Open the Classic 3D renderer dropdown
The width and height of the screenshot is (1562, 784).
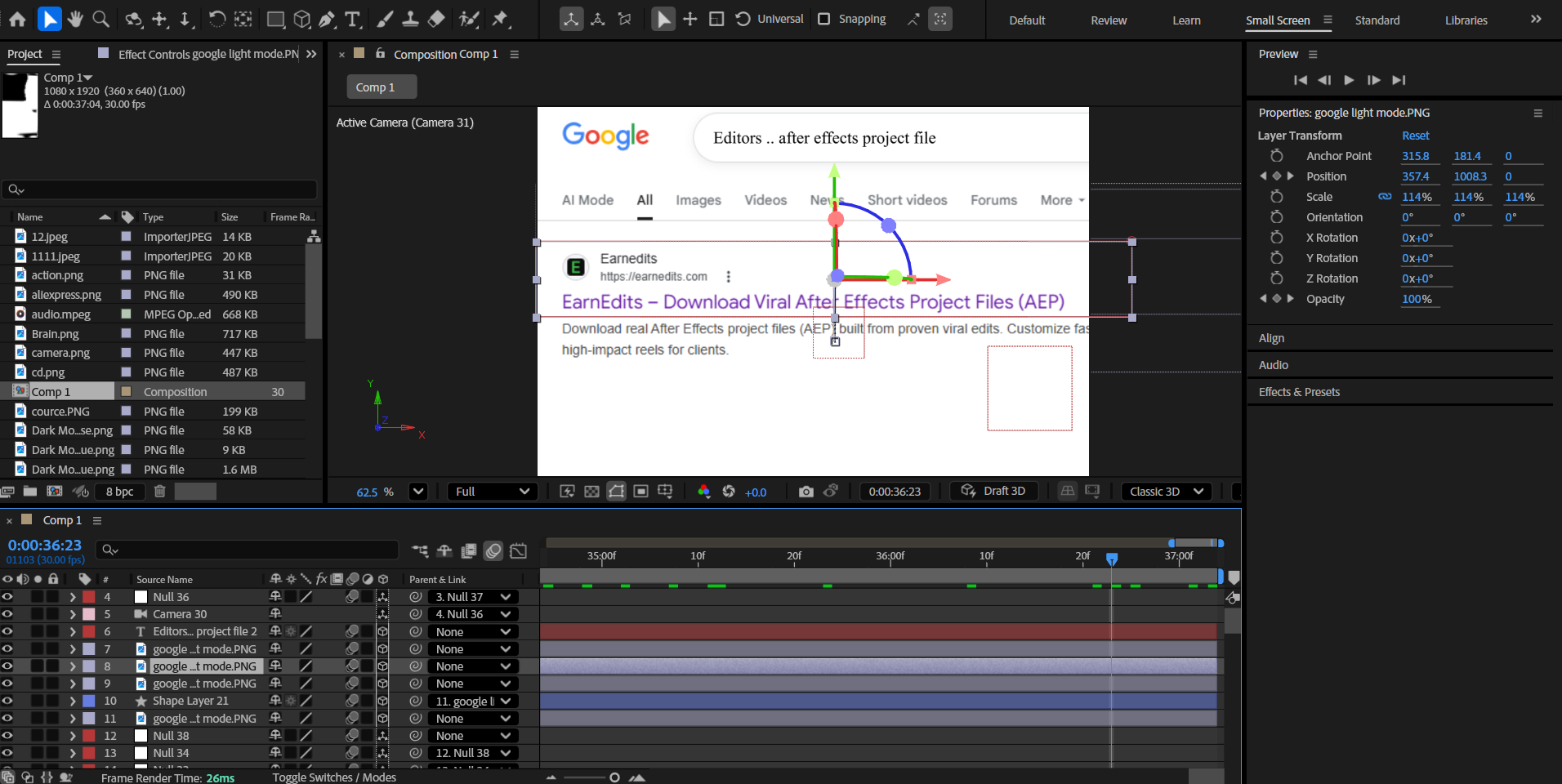tap(1167, 492)
